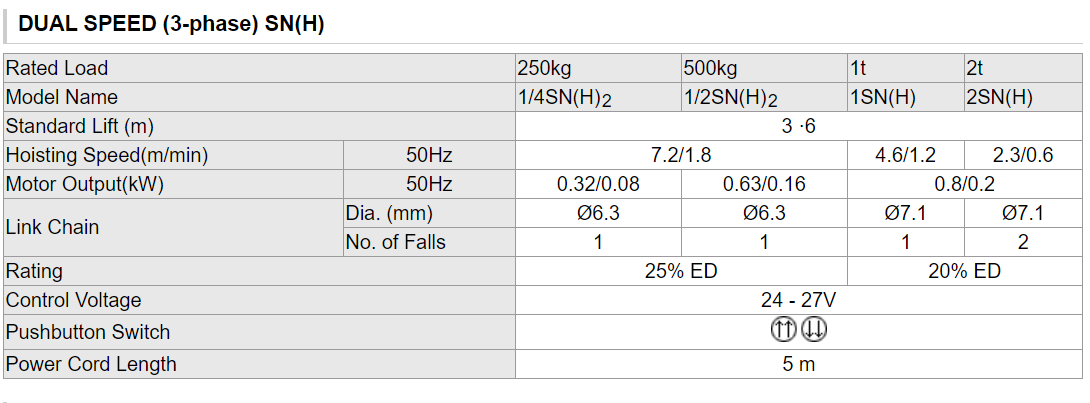Image resolution: width=1090 pixels, height=403 pixels.
Task: Select the DUAL SPEED (3-phase) SN(H) heading
Action: point(171,26)
